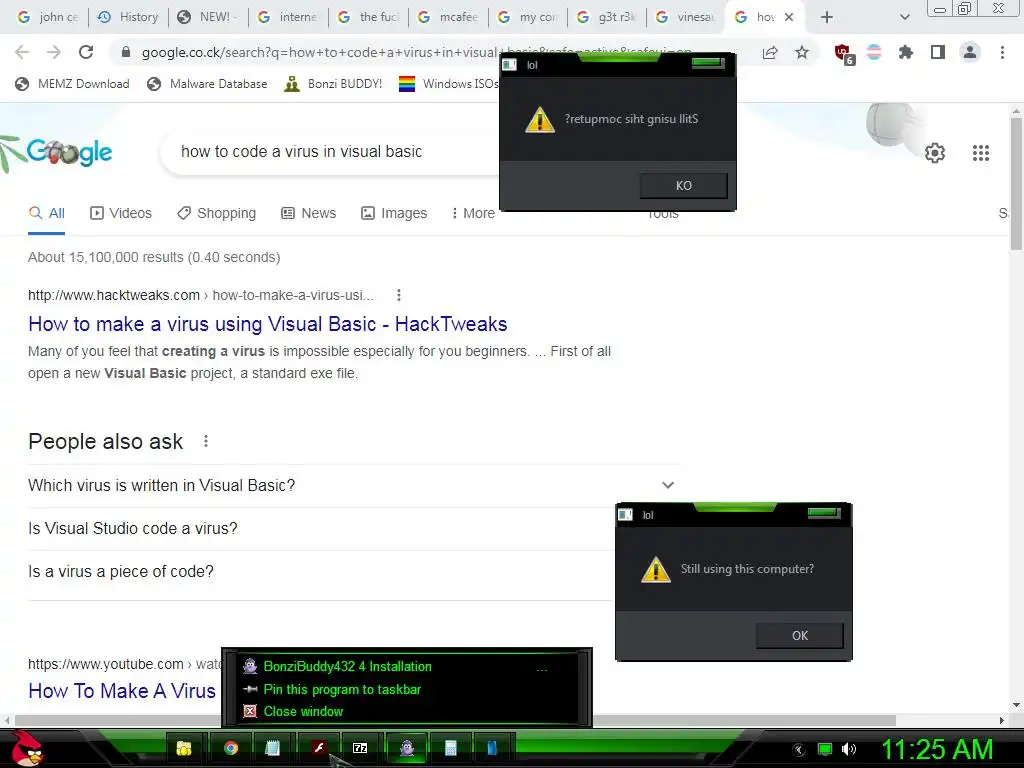Open the Windows ISOs bookmark

pos(449,84)
